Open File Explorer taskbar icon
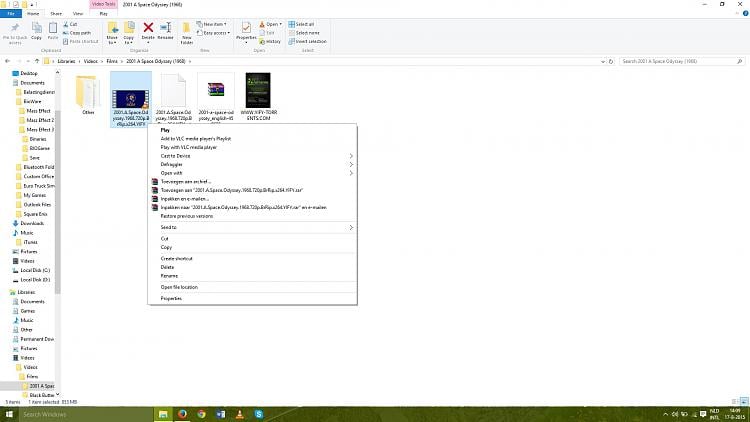The image size is (750, 422). [163, 414]
